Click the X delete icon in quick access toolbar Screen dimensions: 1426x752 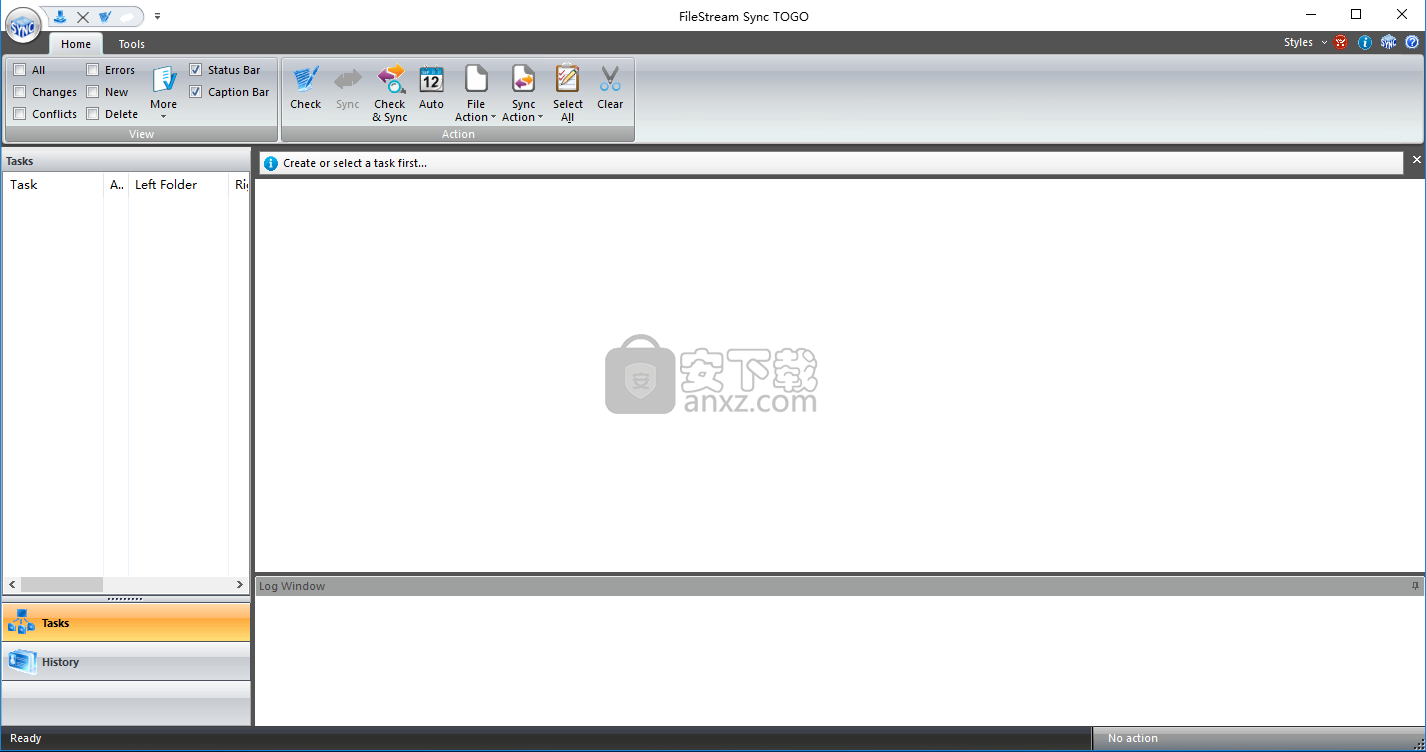[x=83, y=17]
